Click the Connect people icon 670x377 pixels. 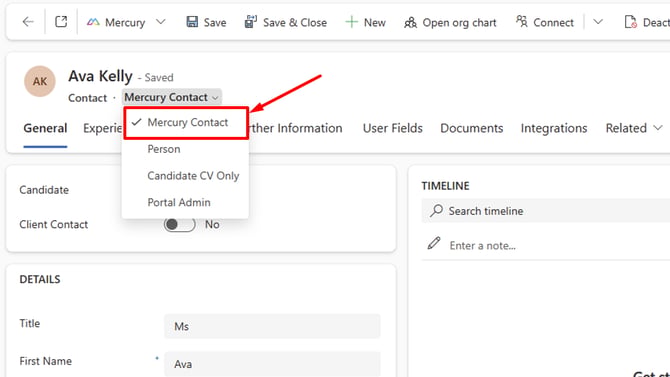pyautogui.click(x=522, y=21)
